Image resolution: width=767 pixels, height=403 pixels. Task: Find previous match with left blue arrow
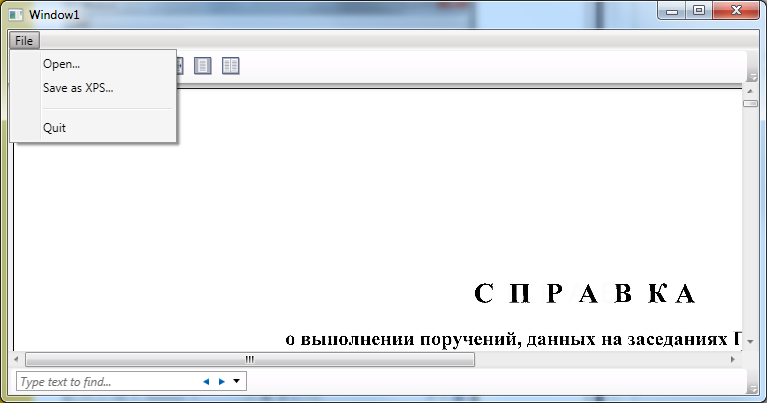click(206, 381)
